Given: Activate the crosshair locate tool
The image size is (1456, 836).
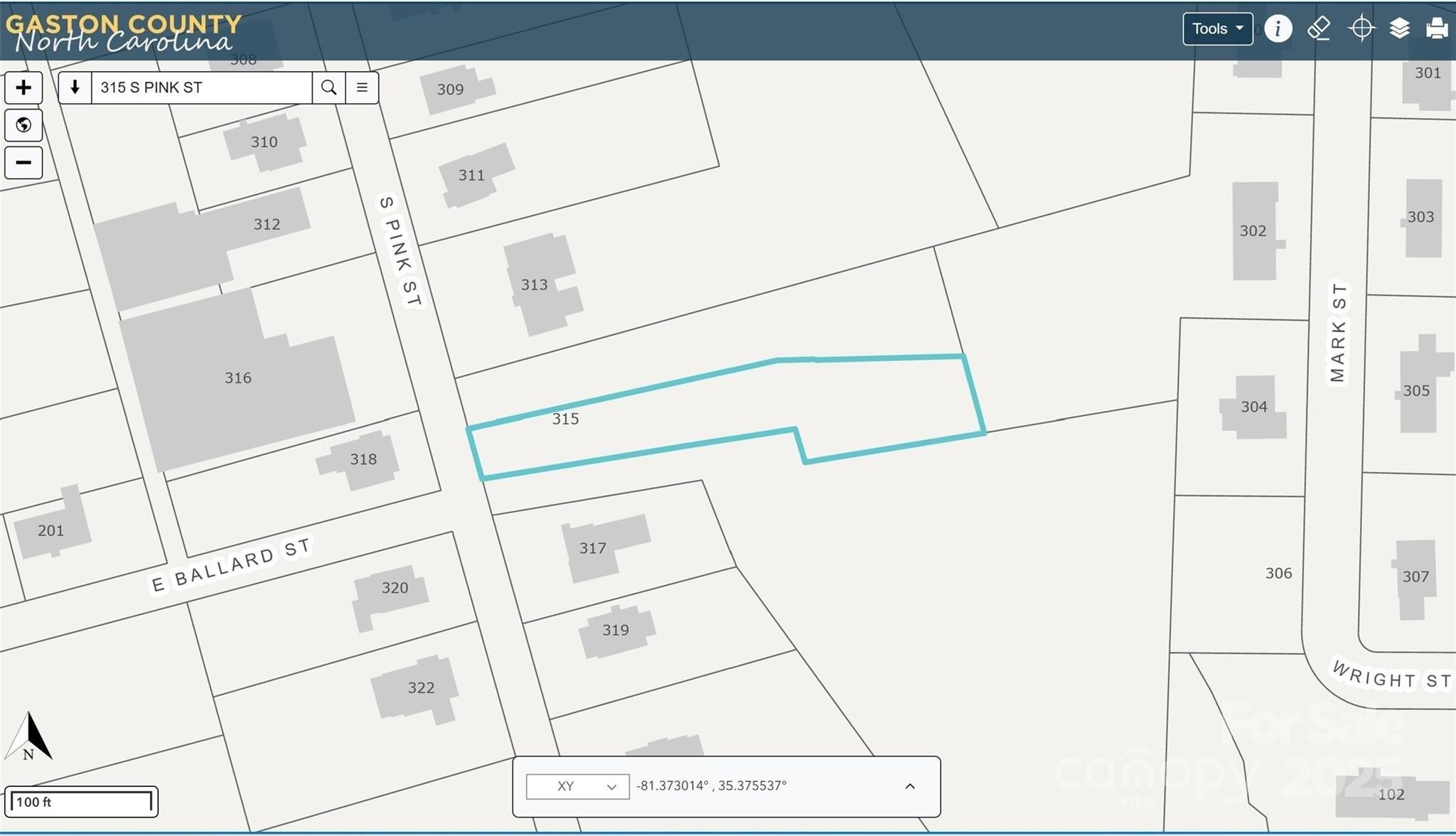Looking at the screenshot, I should 1361,28.
